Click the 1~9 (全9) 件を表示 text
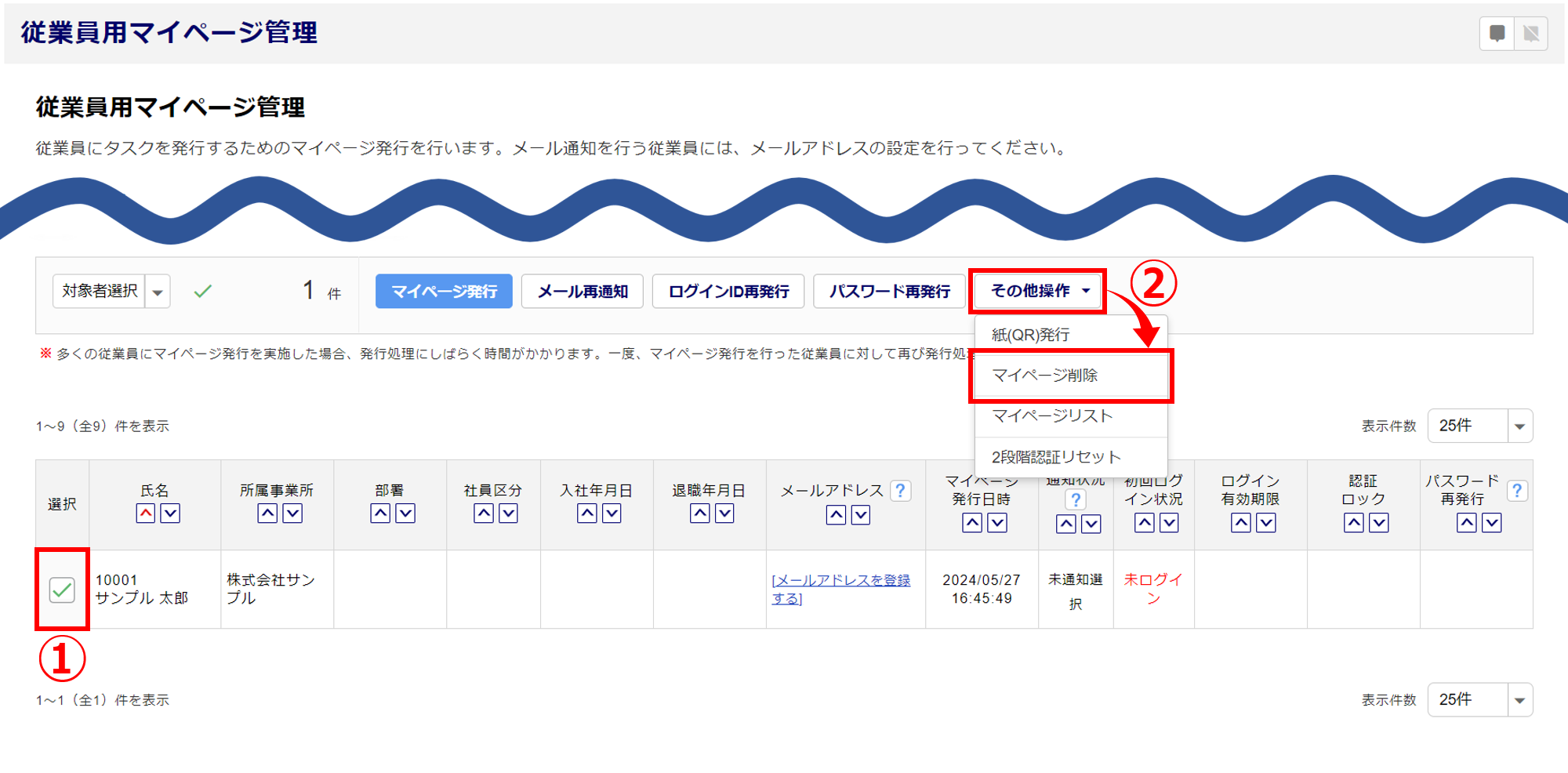 pyautogui.click(x=102, y=426)
